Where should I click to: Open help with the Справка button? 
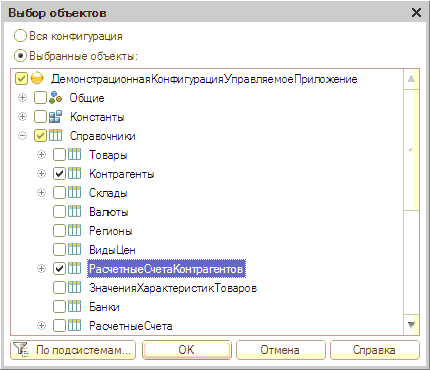click(x=375, y=350)
